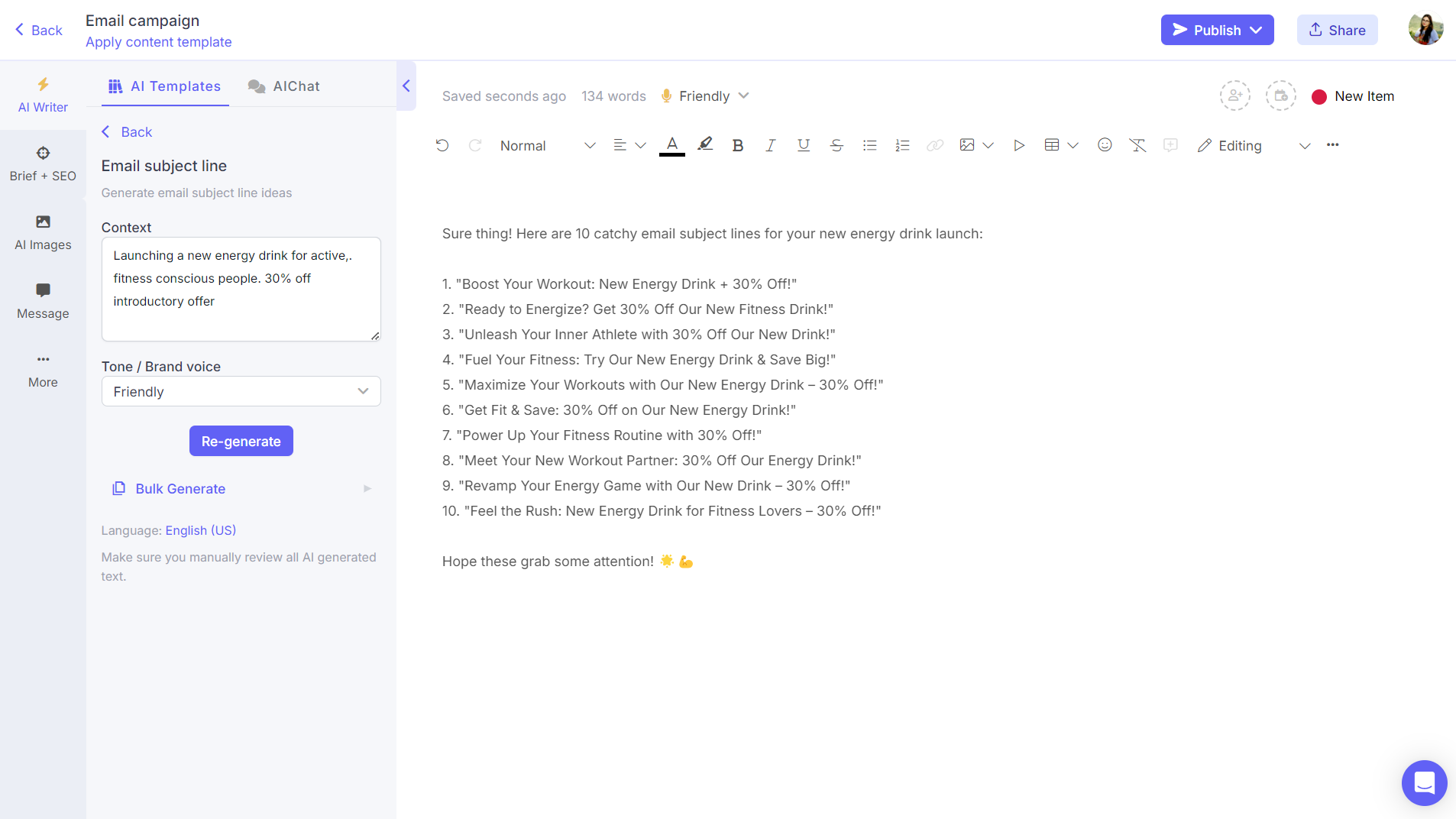Click inside the Context text area

pyautogui.click(x=241, y=289)
